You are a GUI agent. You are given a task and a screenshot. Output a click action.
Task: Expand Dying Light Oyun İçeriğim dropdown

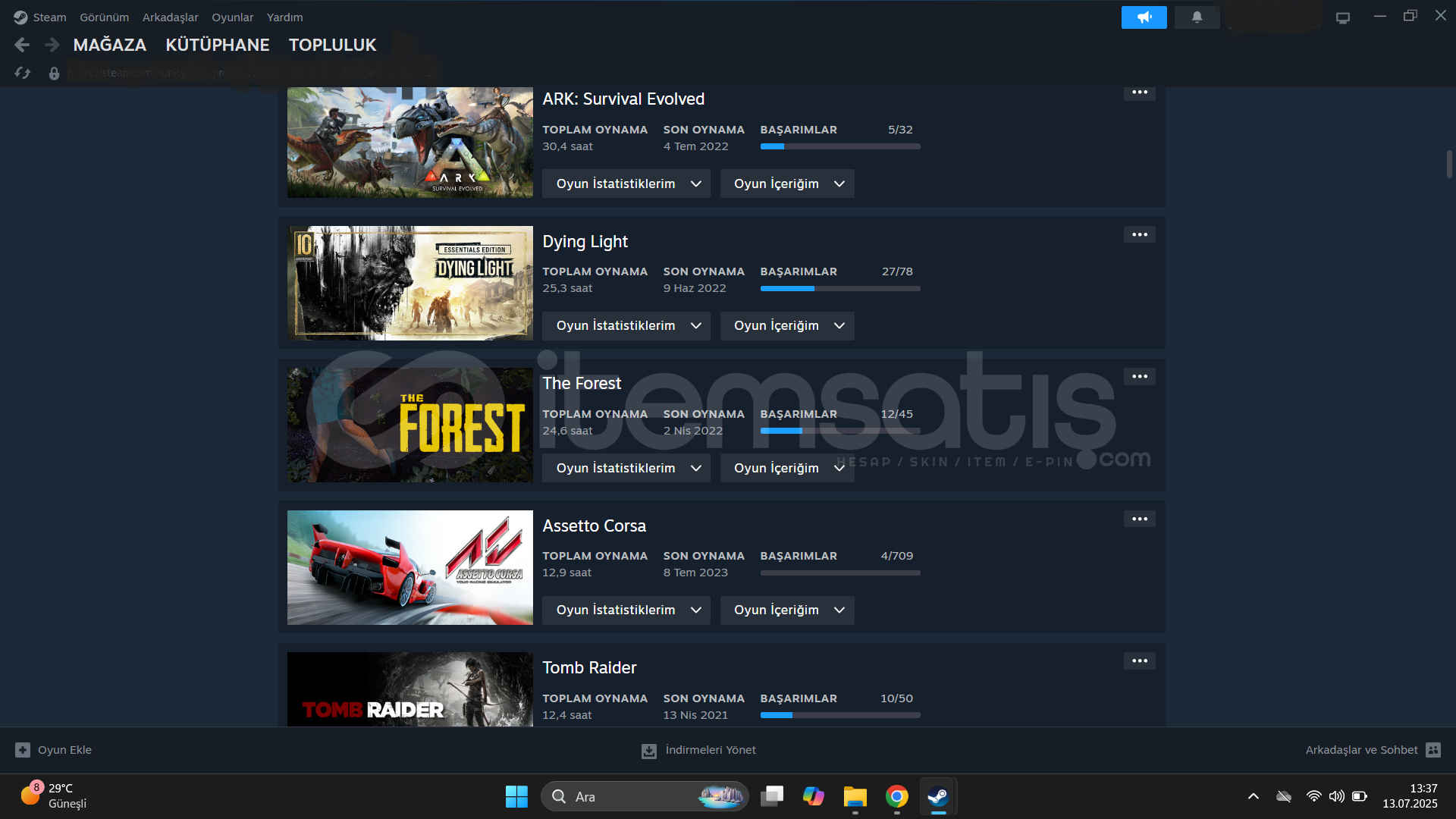click(787, 325)
